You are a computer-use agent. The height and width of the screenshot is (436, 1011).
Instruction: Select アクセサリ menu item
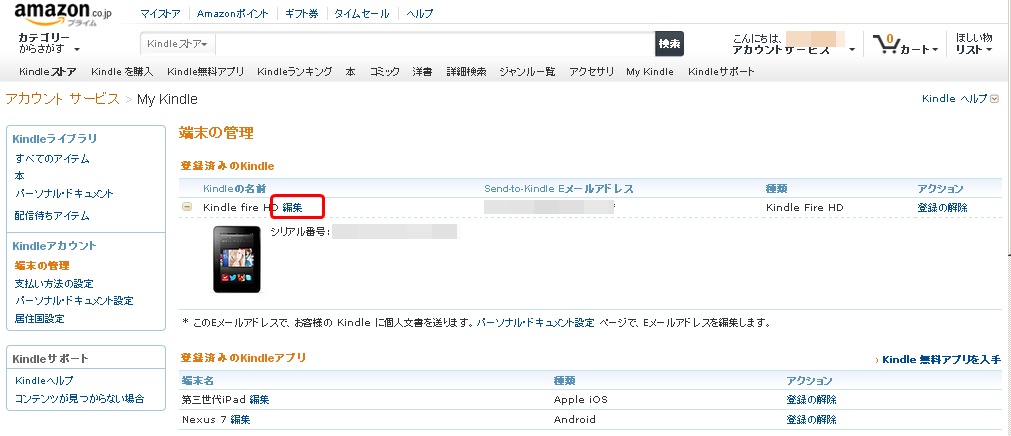pos(591,72)
